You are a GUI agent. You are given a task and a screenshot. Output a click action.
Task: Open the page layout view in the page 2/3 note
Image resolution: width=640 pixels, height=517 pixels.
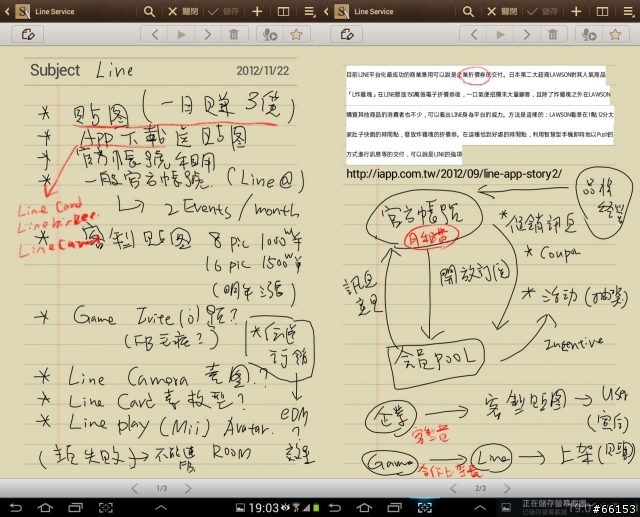pyautogui.click(x=602, y=11)
